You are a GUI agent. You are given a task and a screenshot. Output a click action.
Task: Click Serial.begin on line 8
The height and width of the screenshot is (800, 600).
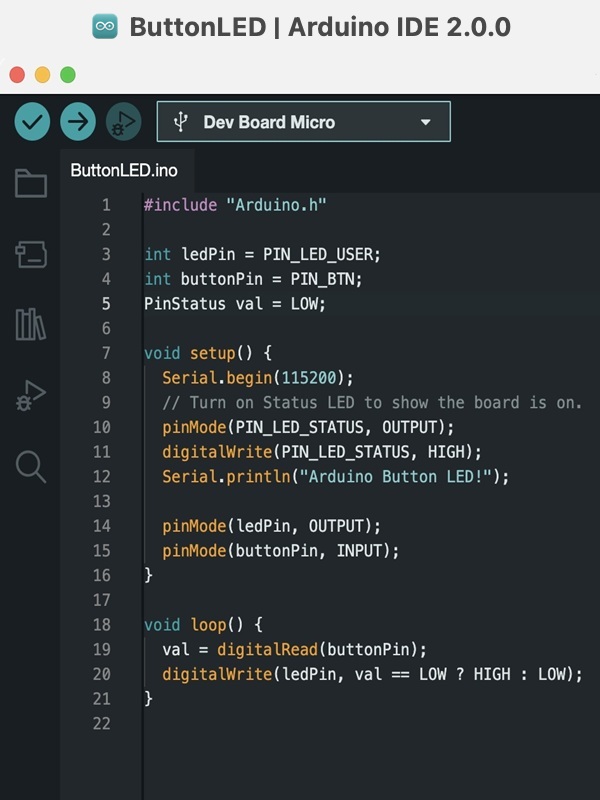coord(217,378)
